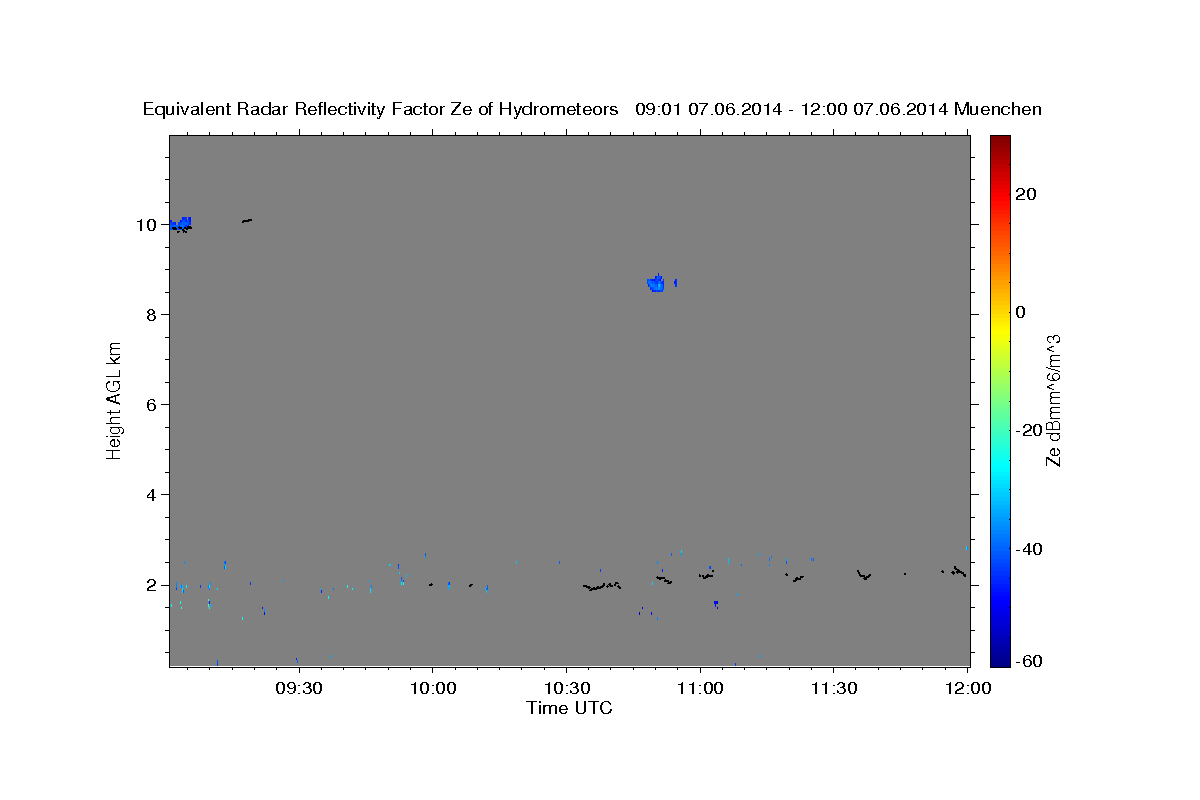Click the height axis label 6
Image resolution: width=1200 pixels, height=800 pixels.
[x=151, y=404]
